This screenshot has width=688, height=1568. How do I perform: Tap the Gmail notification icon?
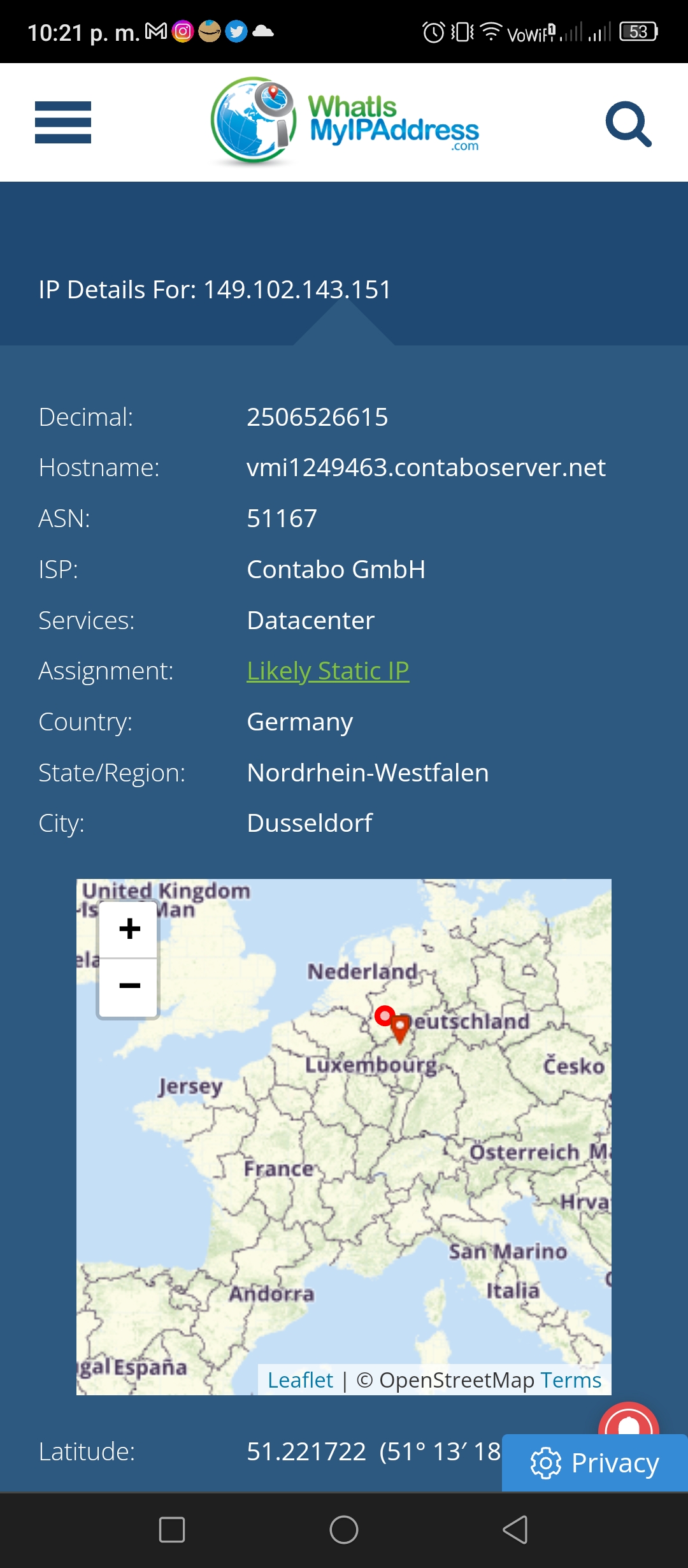(x=156, y=31)
